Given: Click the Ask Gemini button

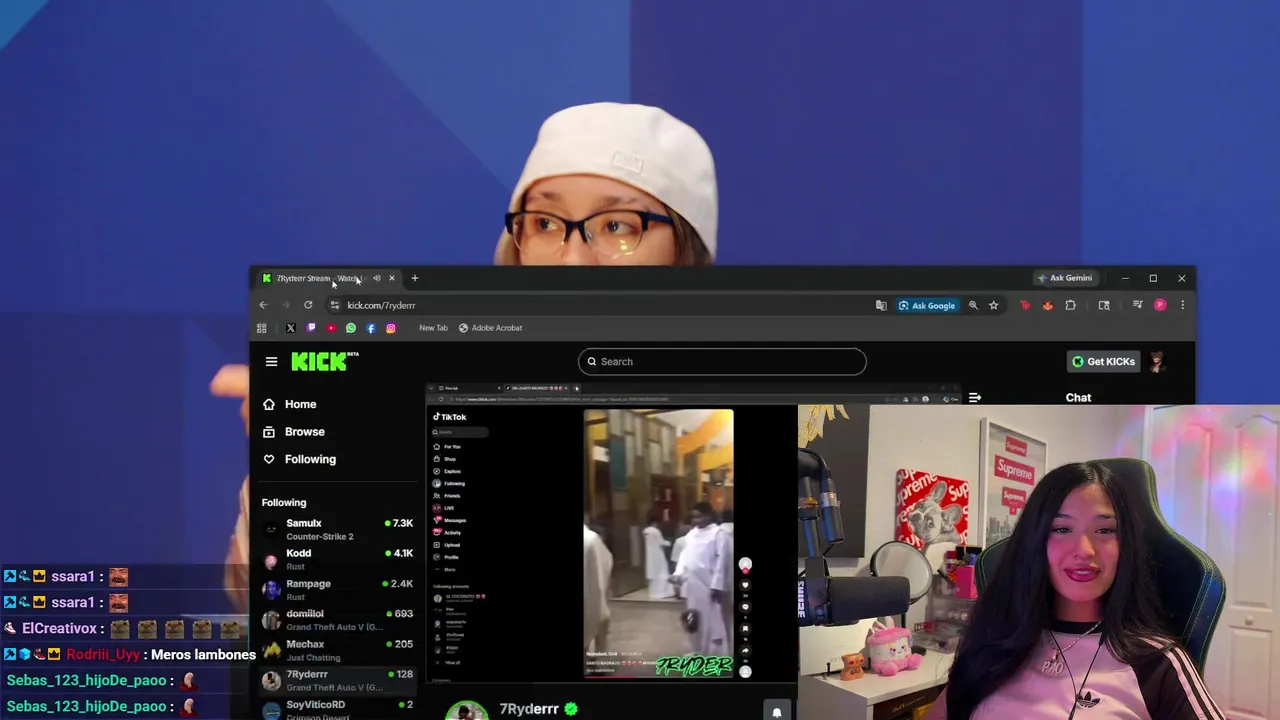Looking at the screenshot, I should pyautogui.click(x=1065, y=278).
